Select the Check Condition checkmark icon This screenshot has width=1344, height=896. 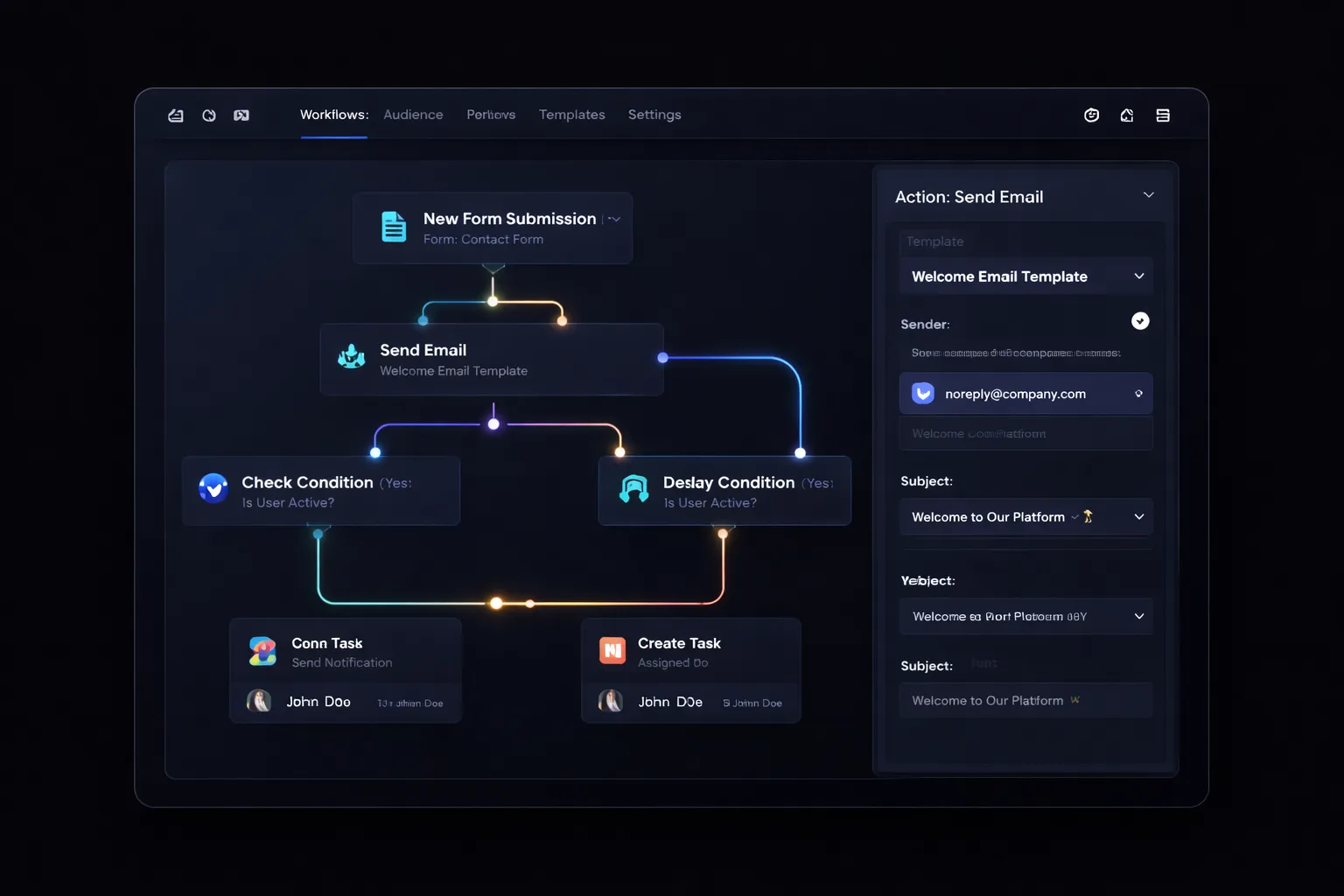coord(213,488)
